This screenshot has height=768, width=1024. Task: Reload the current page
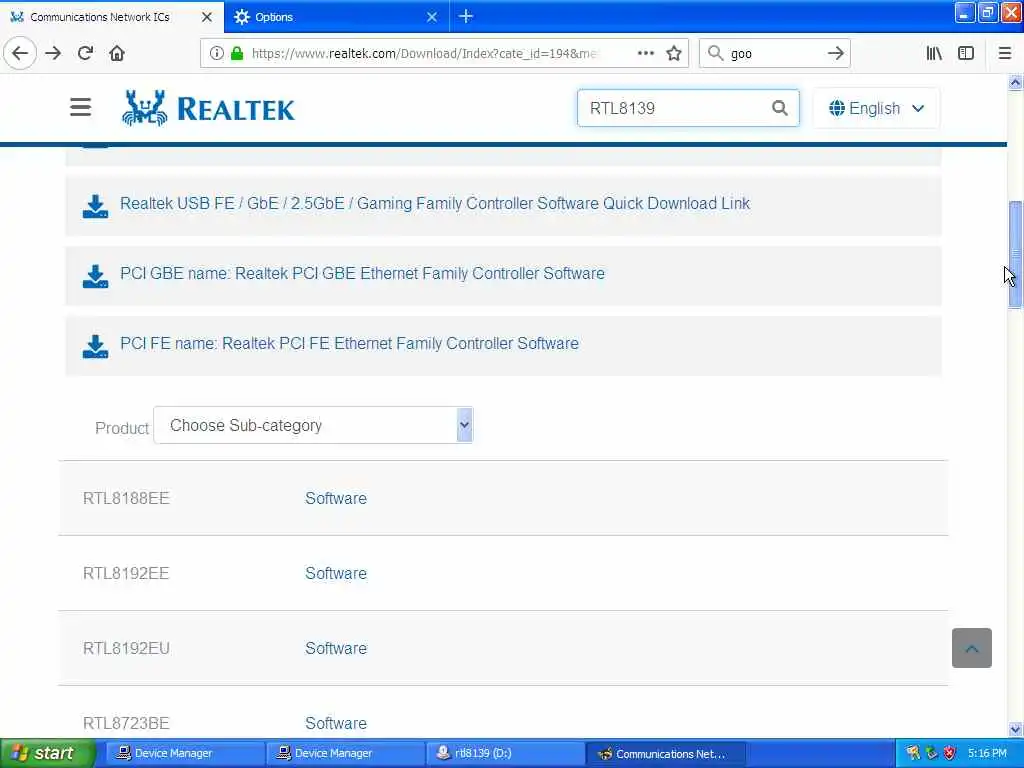pyautogui.click(x=85, y=53)
